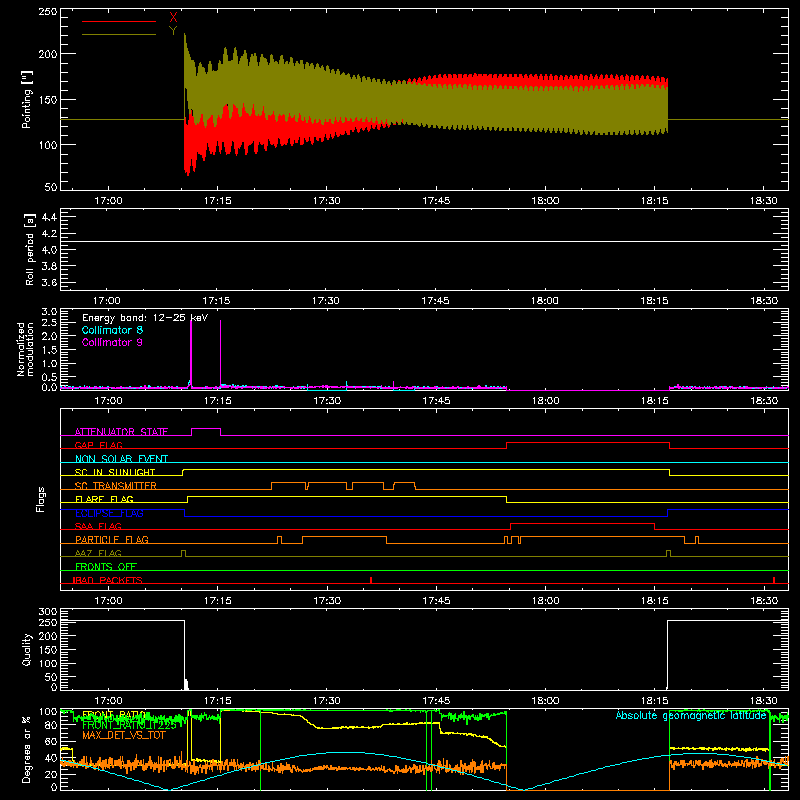Click the 'Roll period [s]' axis title
Viewport: 800px width, 800px height.
pos(30,250)
